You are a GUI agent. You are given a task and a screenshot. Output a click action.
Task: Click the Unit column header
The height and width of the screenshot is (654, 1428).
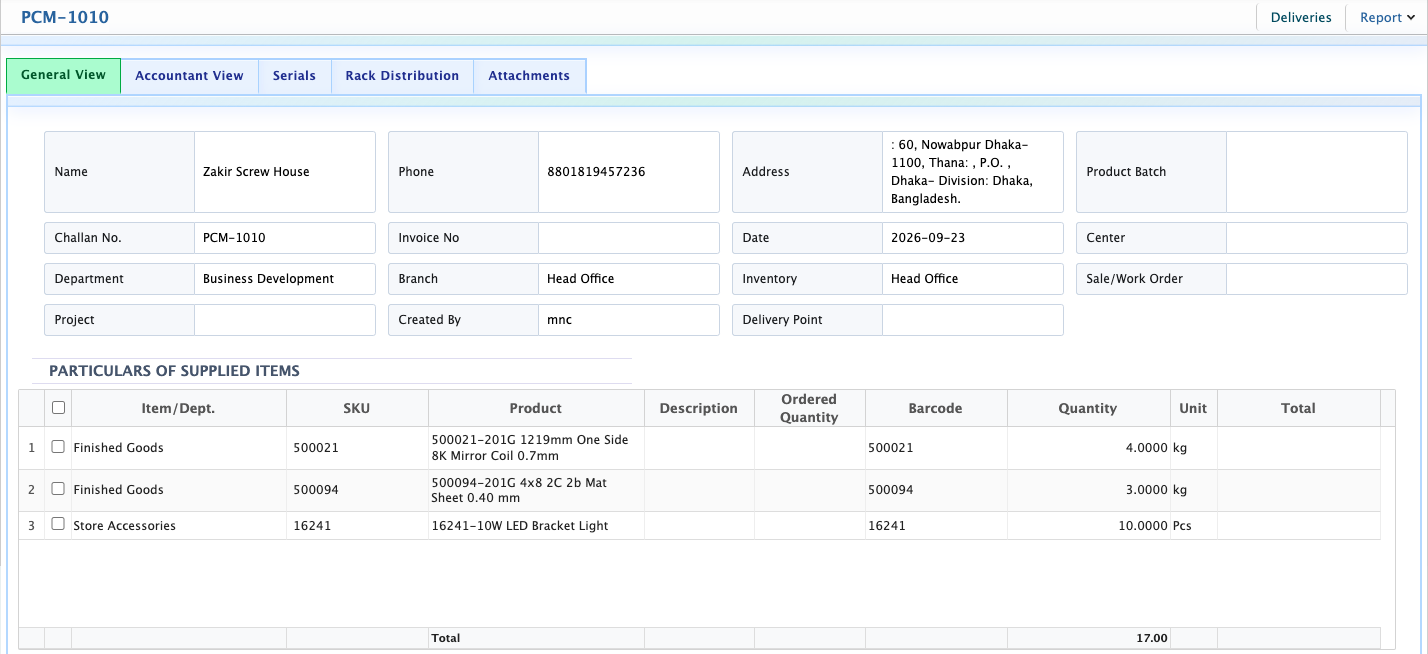click(1193, 408)
